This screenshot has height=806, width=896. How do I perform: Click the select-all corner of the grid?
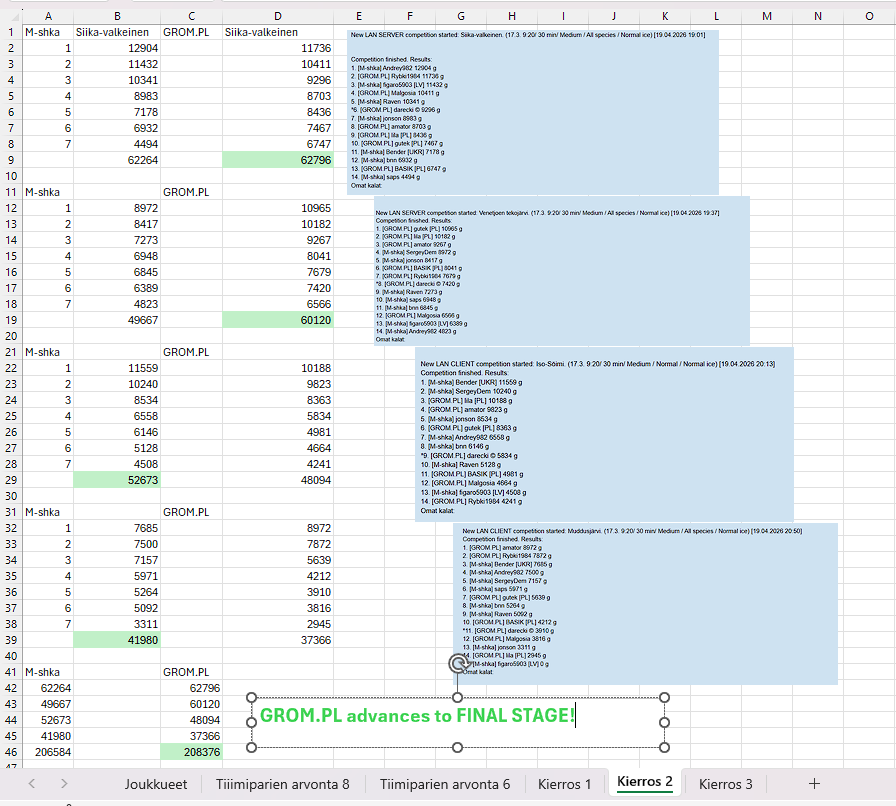[x=8, y=15]
